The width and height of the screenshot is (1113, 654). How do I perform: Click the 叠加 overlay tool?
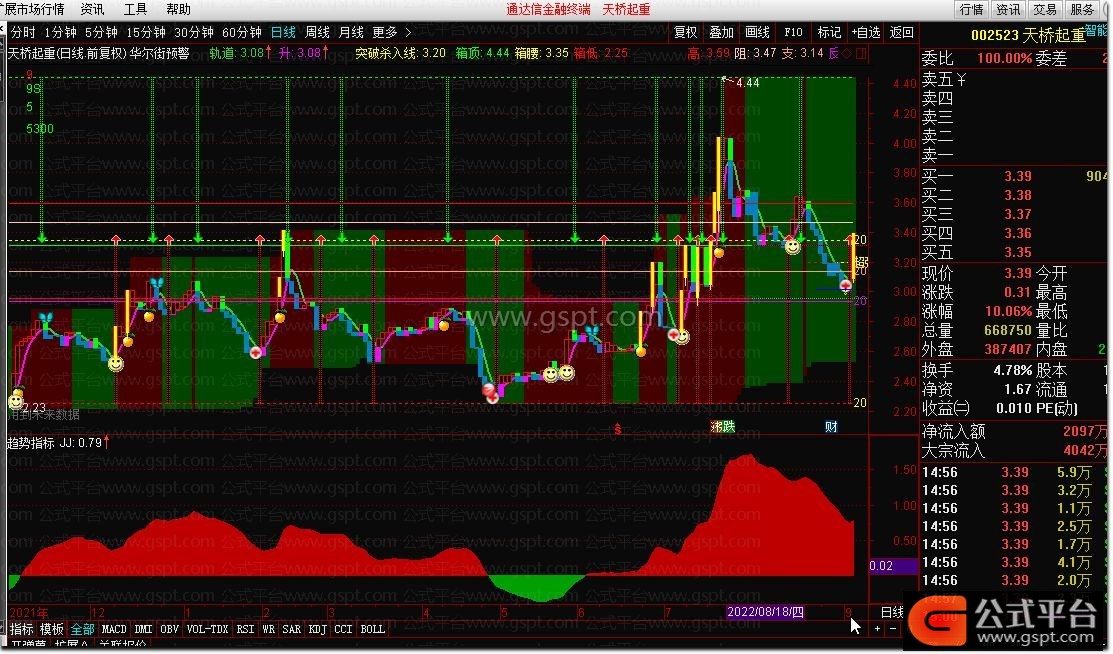(721, 32)
